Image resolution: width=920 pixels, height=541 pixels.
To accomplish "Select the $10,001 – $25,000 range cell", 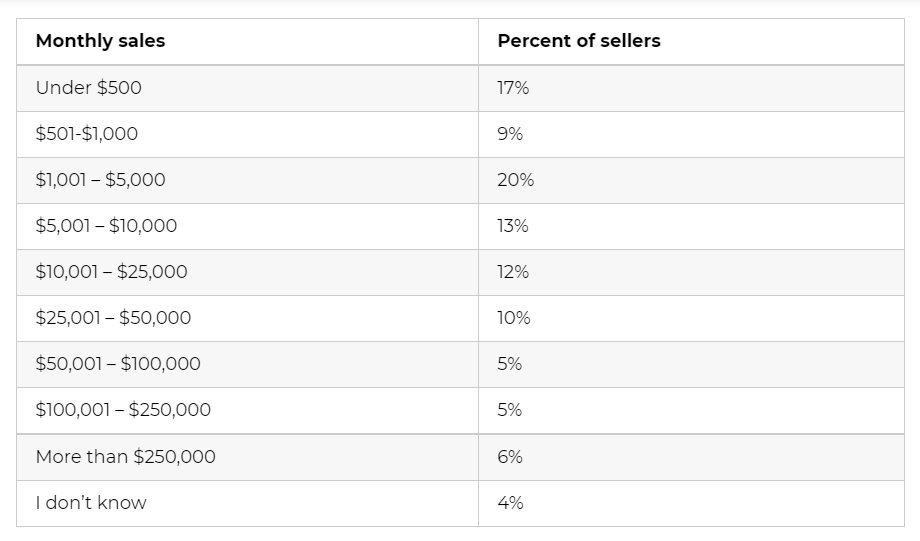I will pos(111,272).
